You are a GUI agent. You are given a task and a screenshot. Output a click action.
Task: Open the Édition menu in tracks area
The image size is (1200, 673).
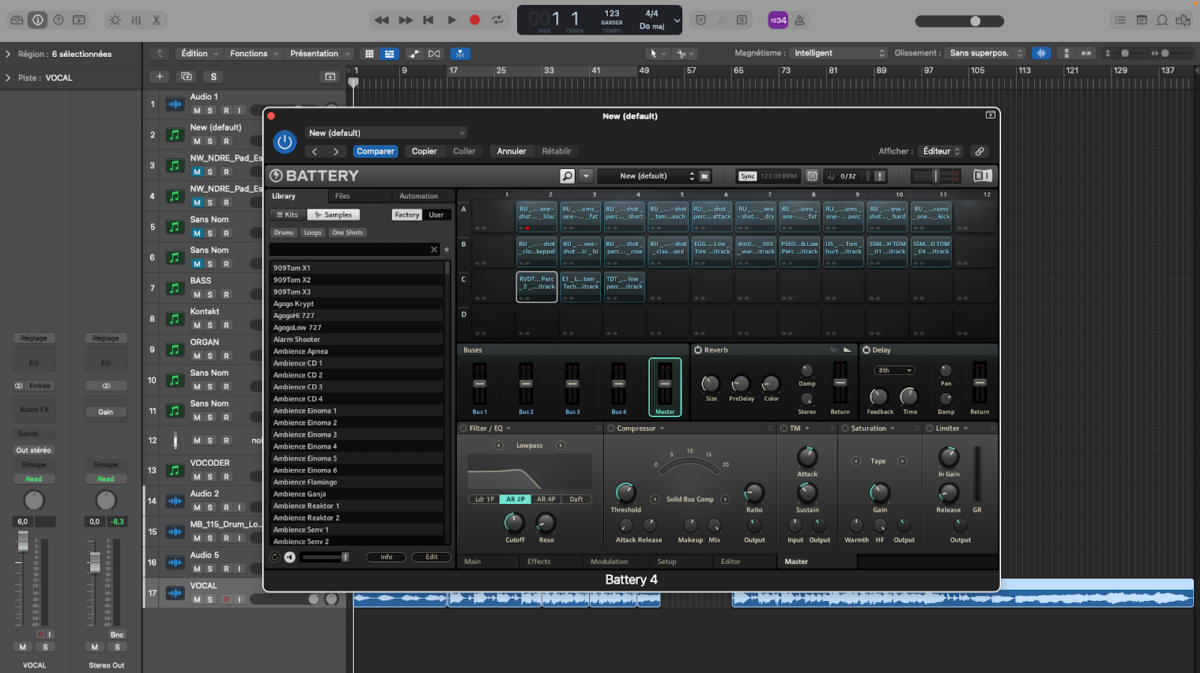(198, 53)
